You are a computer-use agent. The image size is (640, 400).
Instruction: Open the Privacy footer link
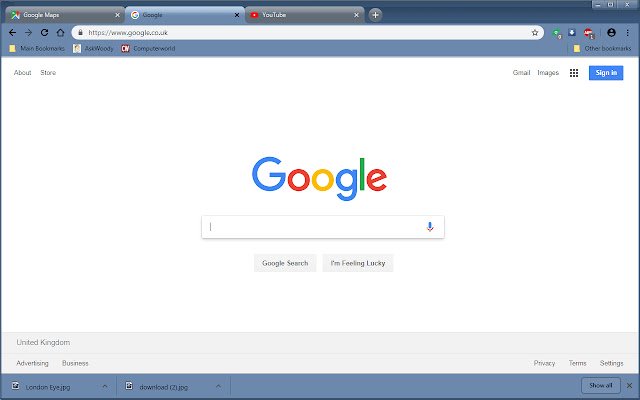tap(544, 363)
